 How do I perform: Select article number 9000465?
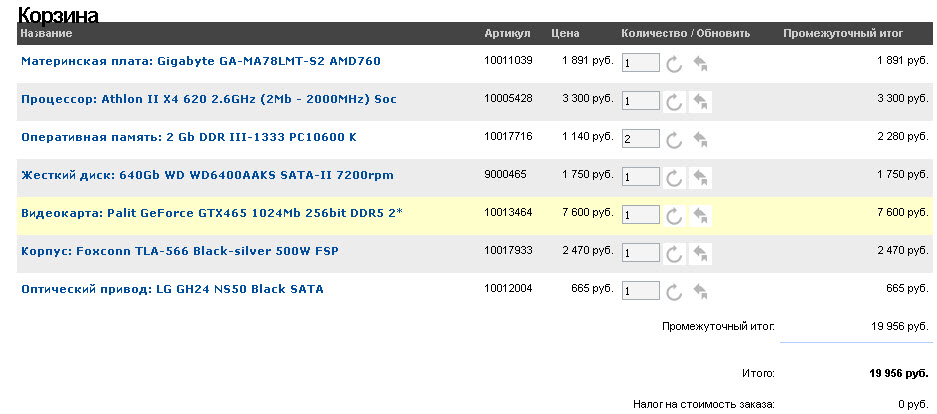[505, 174]
